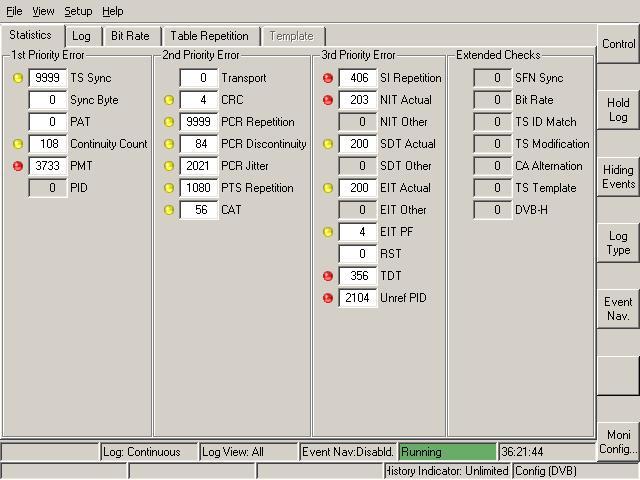Click the yellow Continuity Count LED

click(x=18, y=144)
